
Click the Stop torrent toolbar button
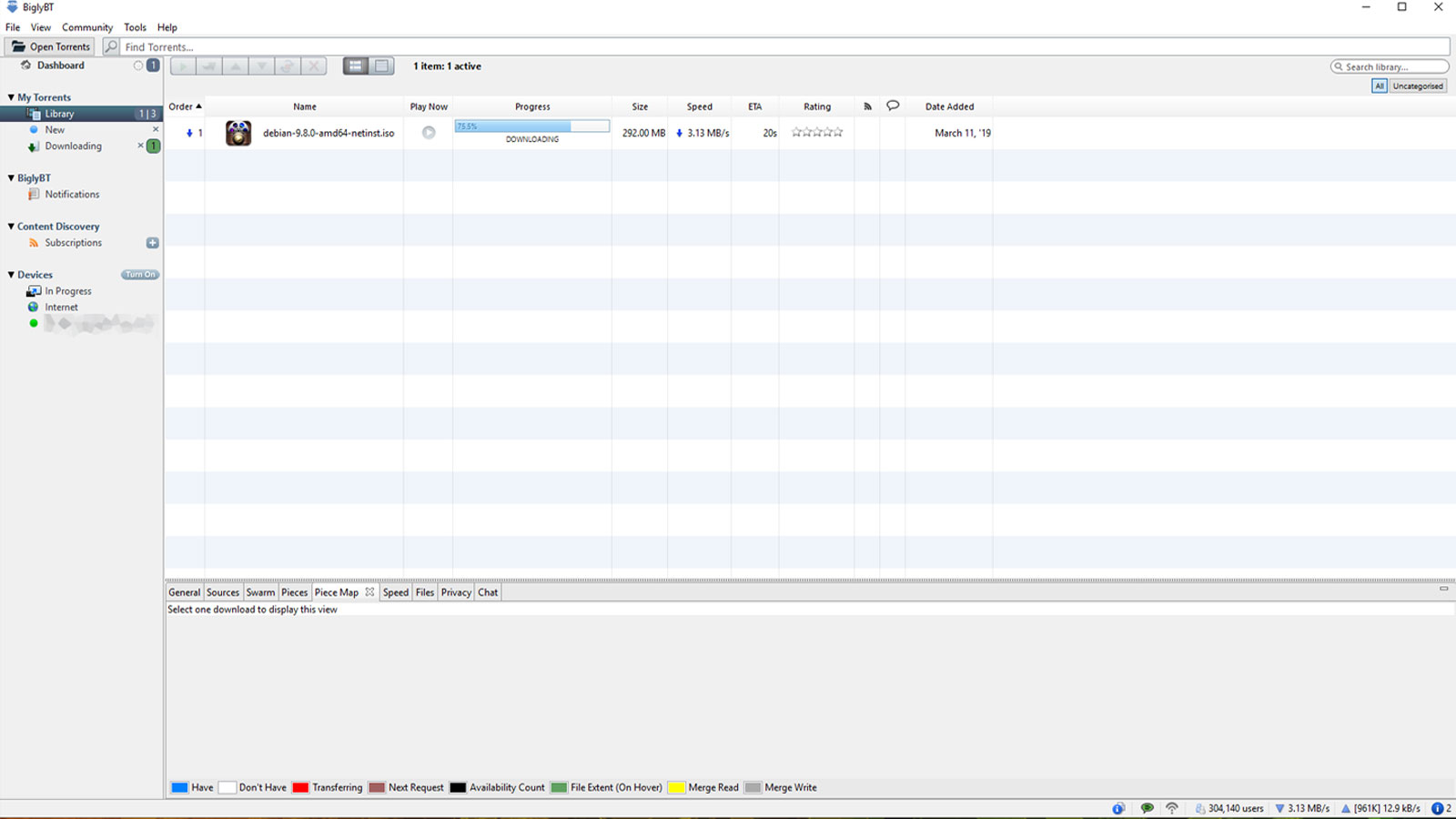209,66
